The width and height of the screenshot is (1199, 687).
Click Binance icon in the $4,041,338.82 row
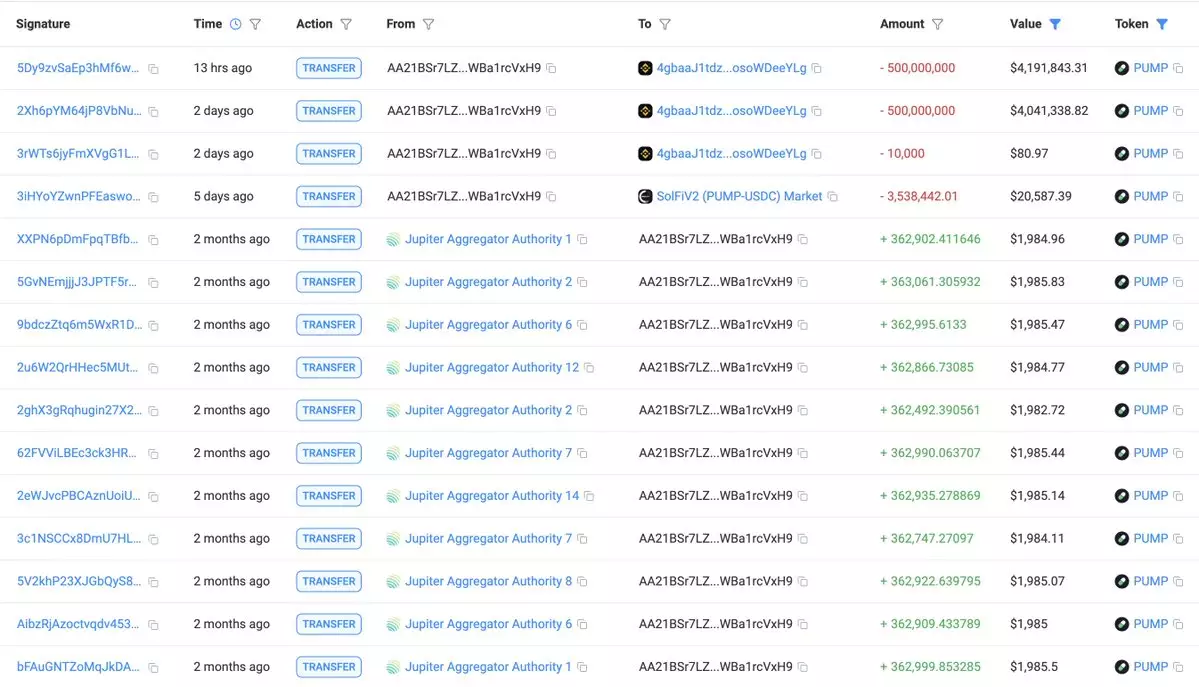click(x=645, y=111)
